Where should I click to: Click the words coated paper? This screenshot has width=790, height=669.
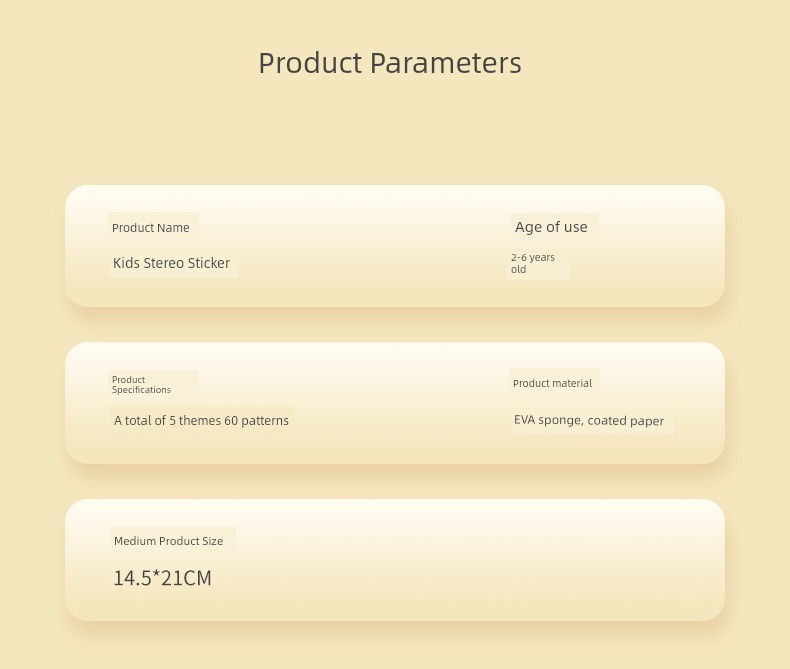point(626,421)
